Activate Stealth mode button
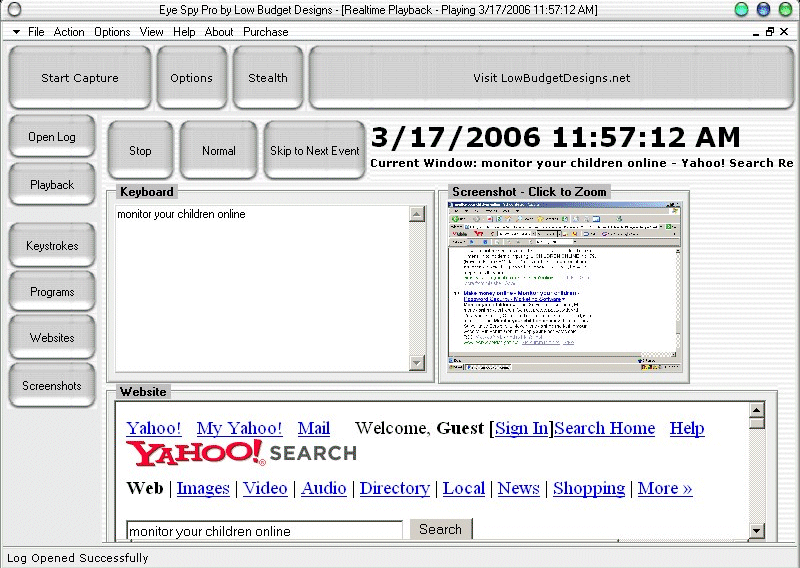Image resolution: width=800 pixels, height=568 pixels. coord(268,78)
